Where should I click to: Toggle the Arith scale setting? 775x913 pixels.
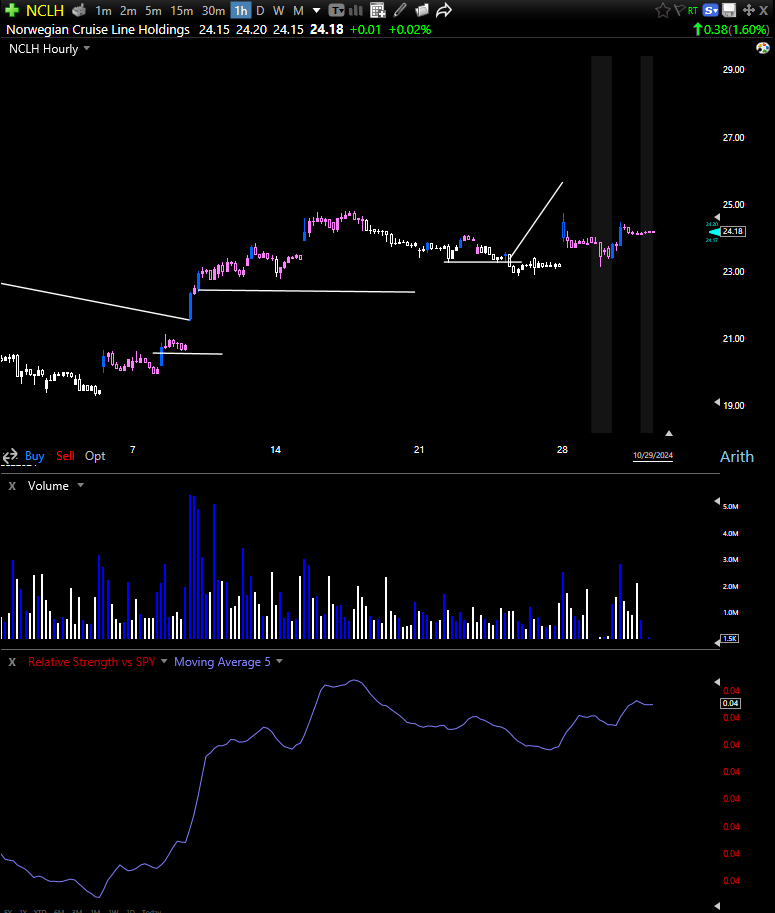[737, 456]
